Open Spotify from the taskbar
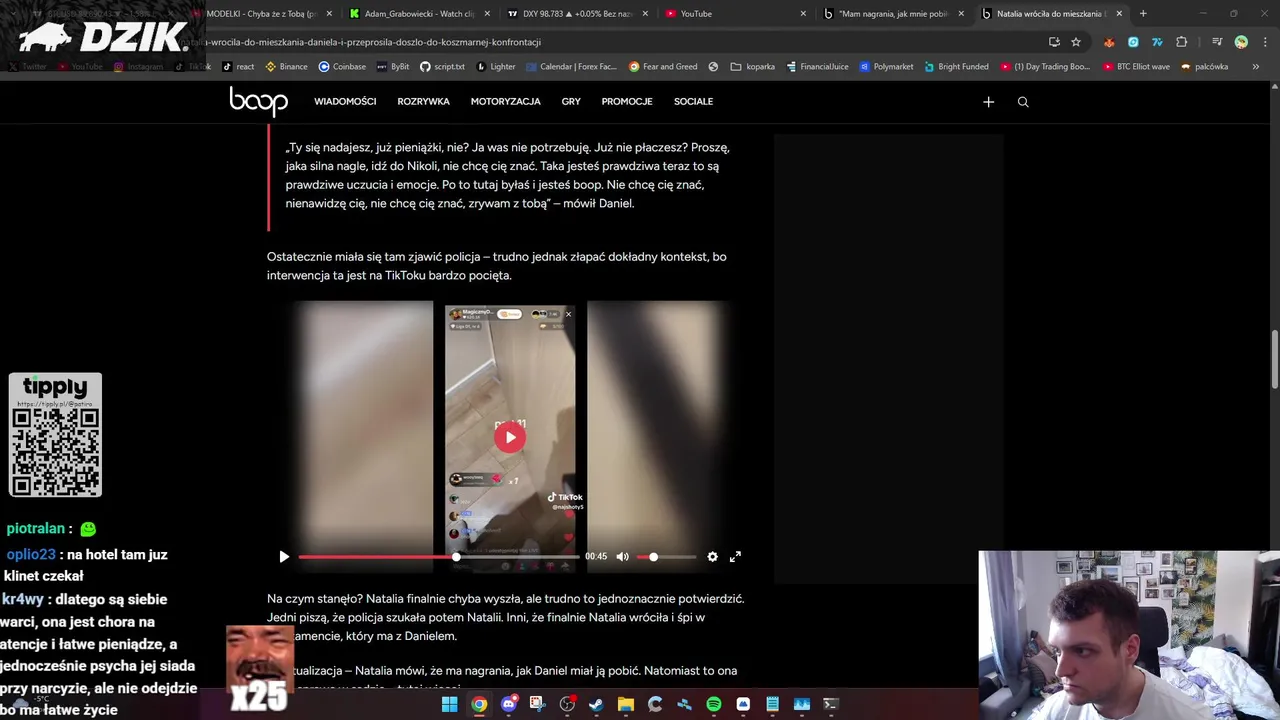The height and width of the screenshot is (720, 1280). pos(714,705)
